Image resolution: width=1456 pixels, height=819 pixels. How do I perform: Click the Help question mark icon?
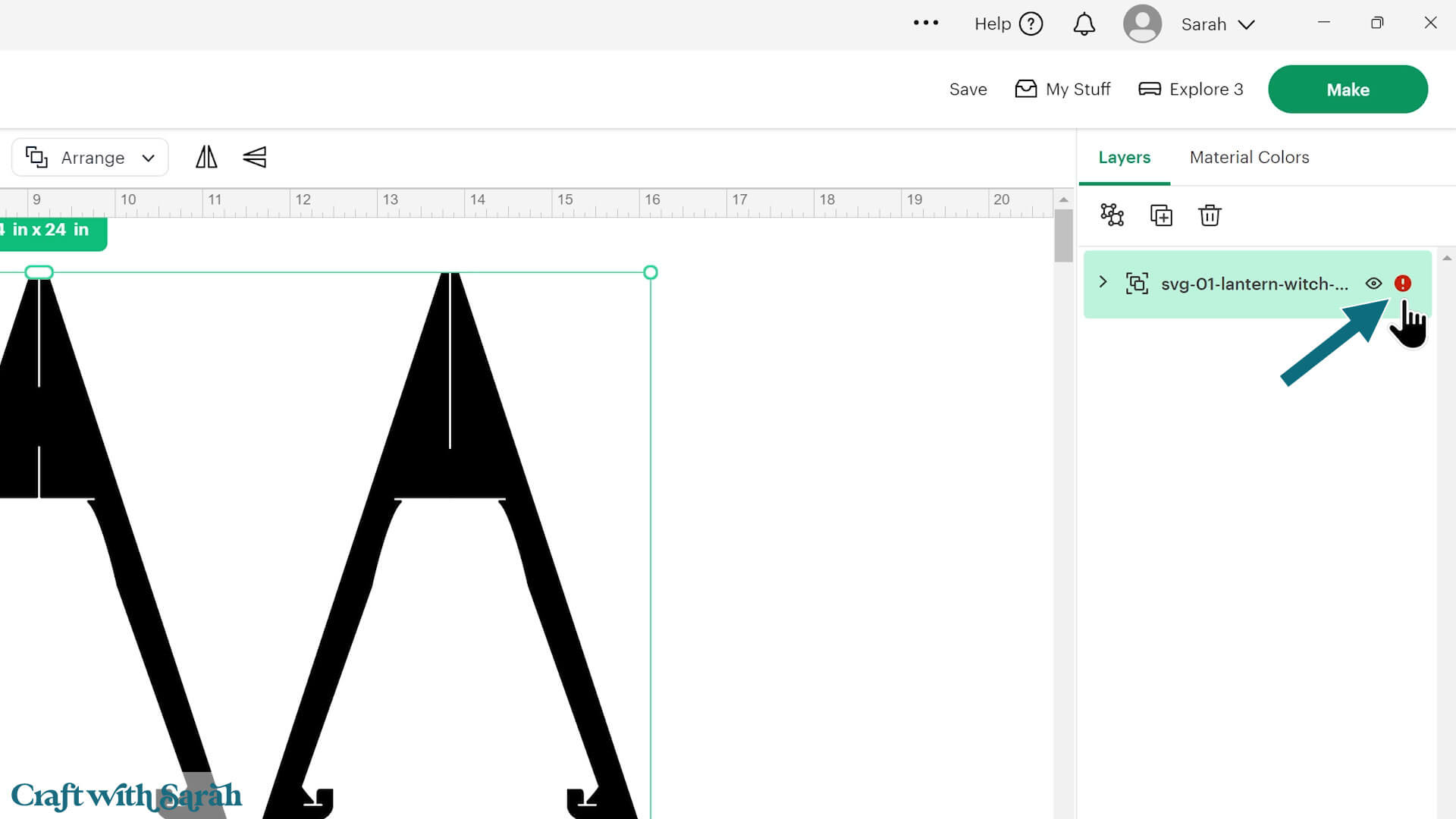tap(1031, 24)
